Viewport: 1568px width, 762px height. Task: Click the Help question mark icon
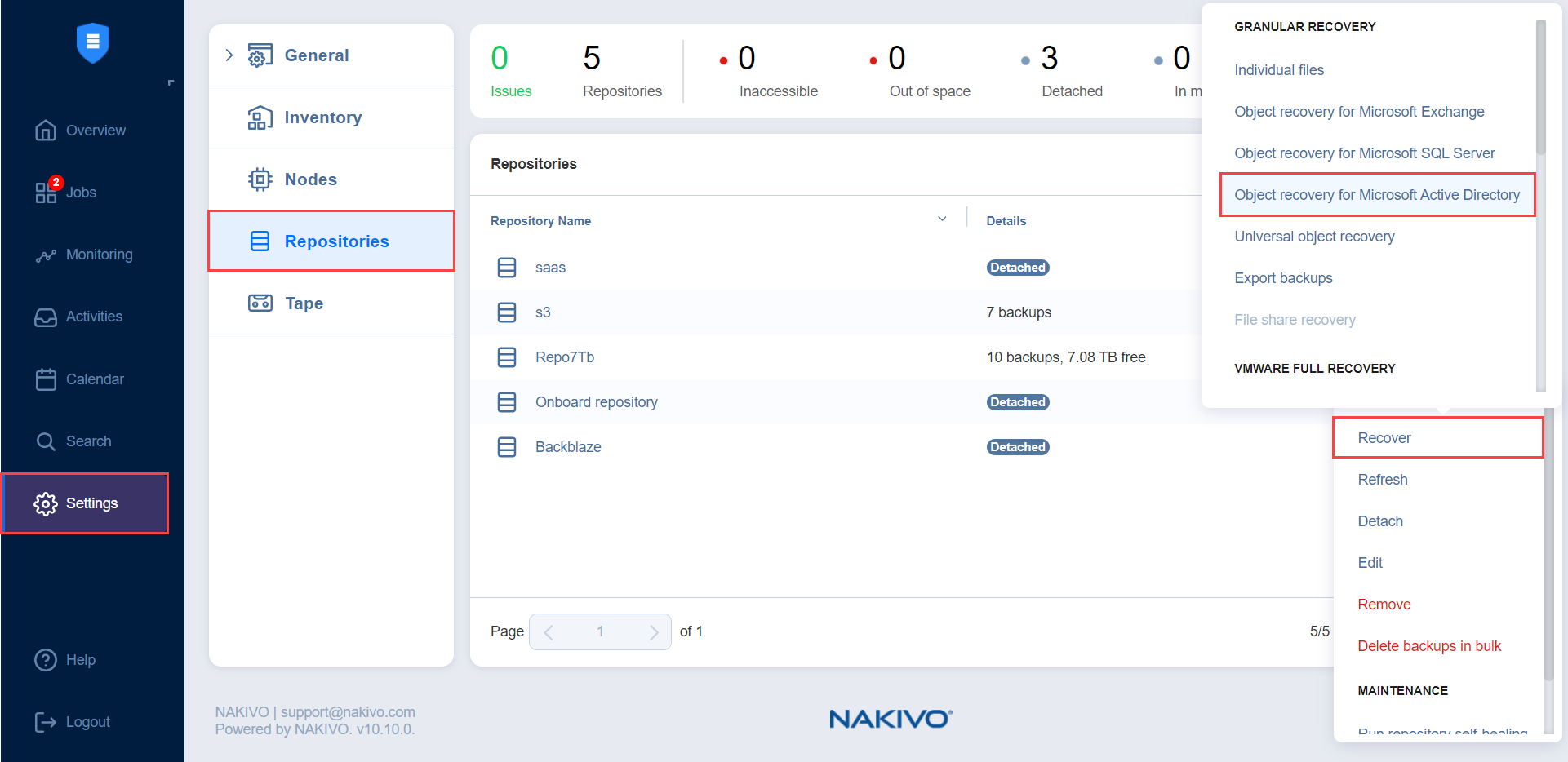tap(46, 660)
